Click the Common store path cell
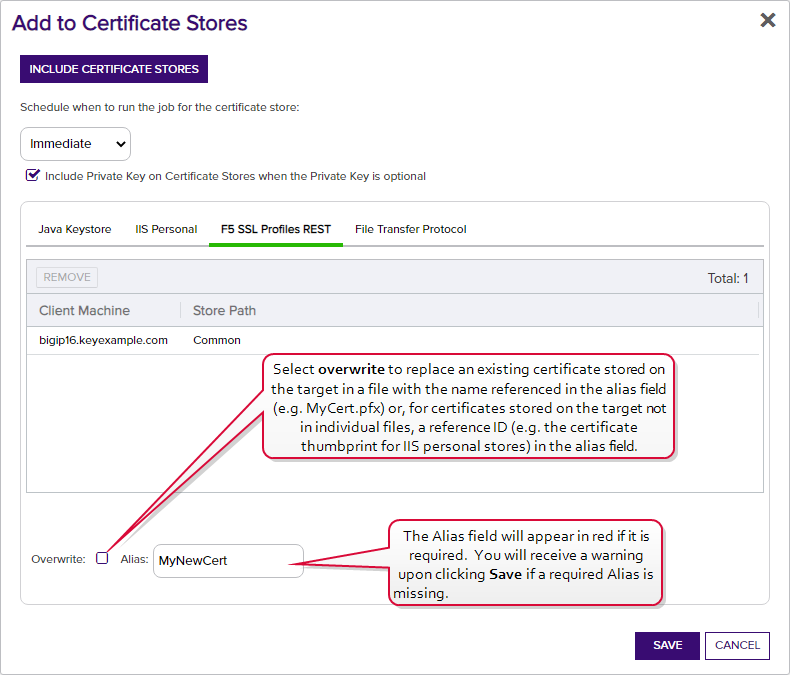This screenshot has width=790, height=675. coord(217,340)
